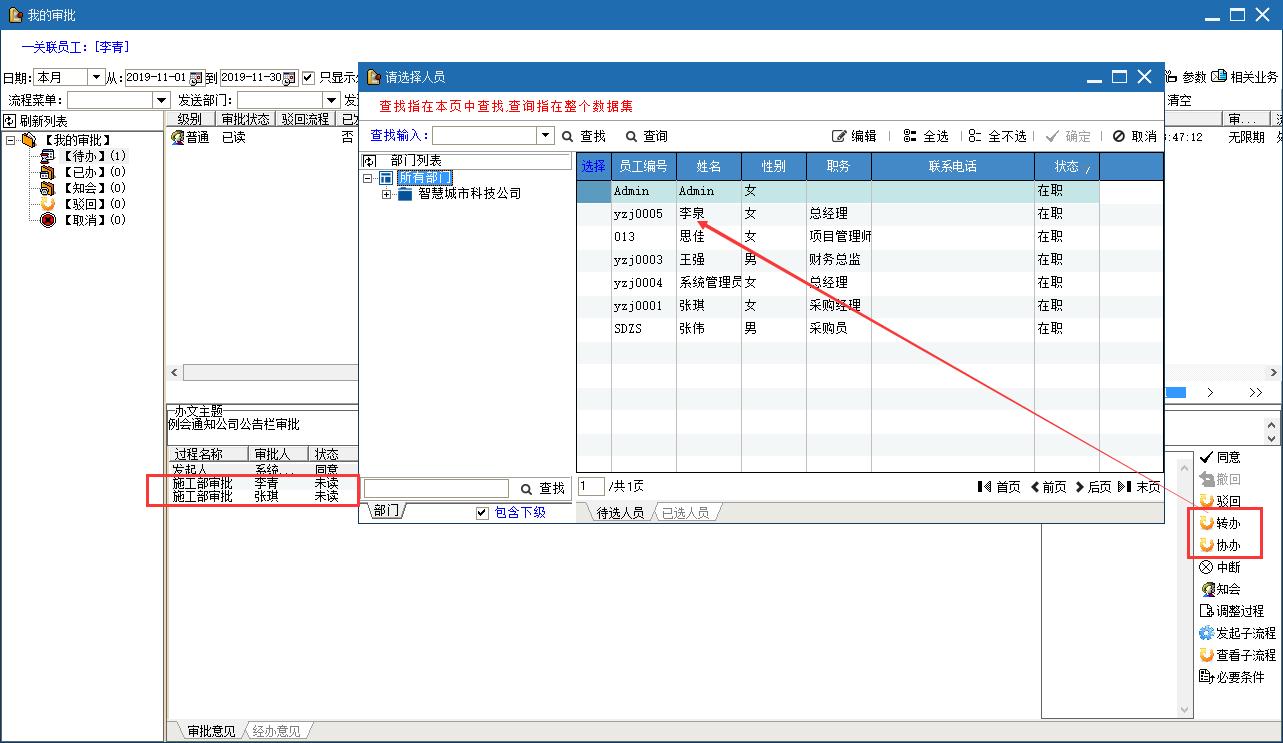The height and width of the screenshot is (743, 1283).
Task: Click the 取消 cancel button in dialog
Action: click(1135, 136)
